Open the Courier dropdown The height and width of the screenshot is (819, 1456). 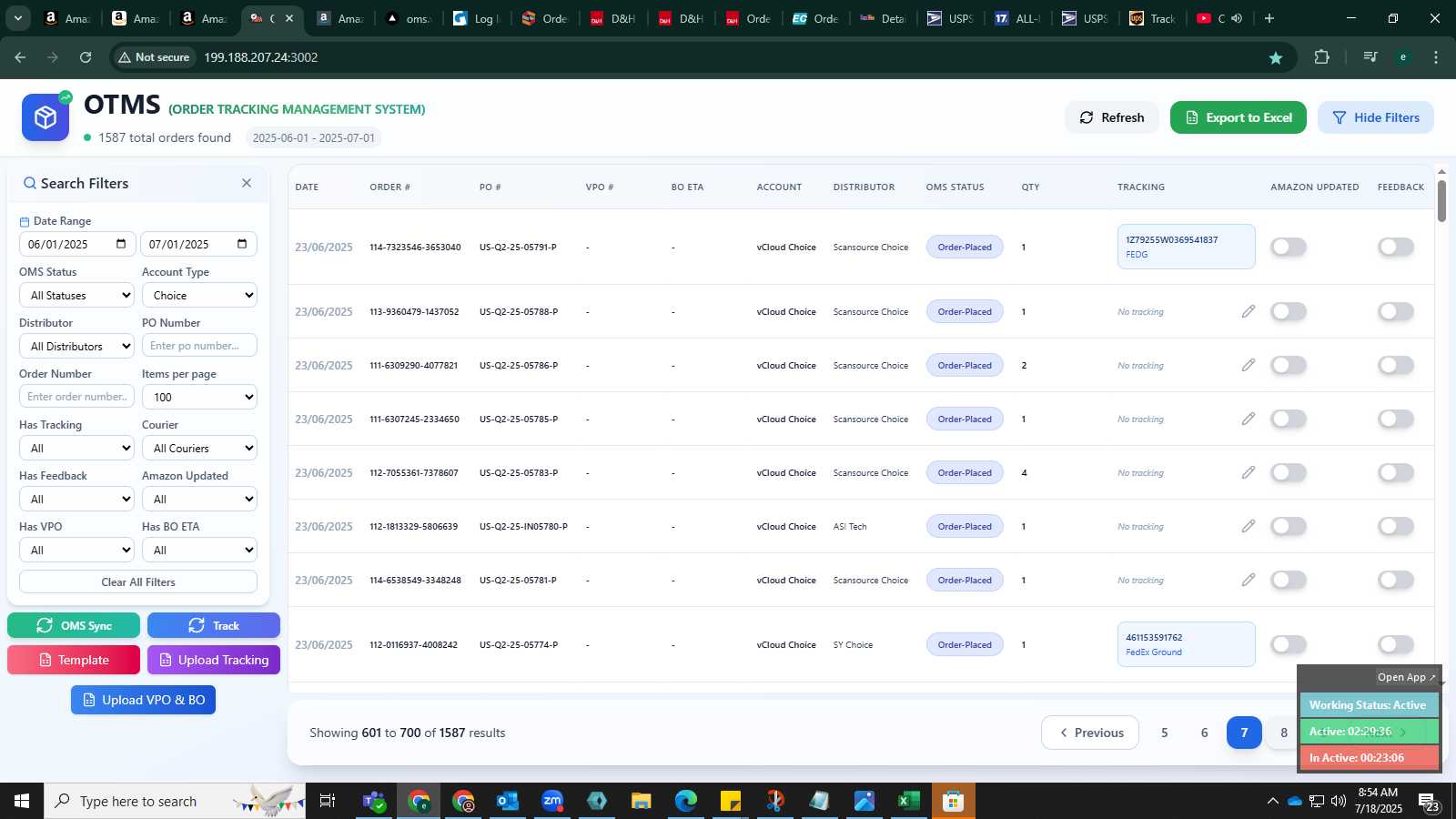(199, 448)
